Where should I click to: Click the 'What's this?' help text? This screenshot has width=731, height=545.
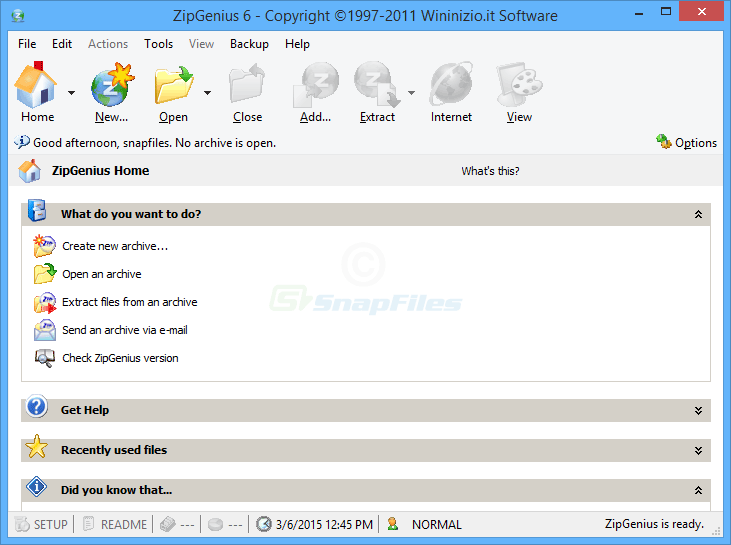(x=490, y=171)
